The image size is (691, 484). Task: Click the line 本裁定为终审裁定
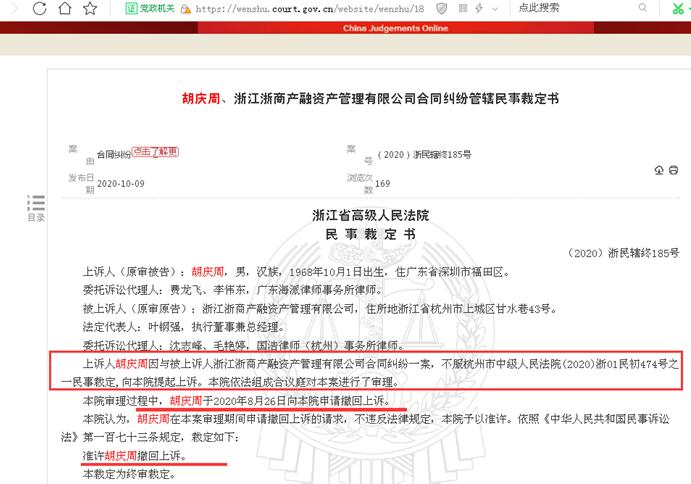click(x=129, y=474)
